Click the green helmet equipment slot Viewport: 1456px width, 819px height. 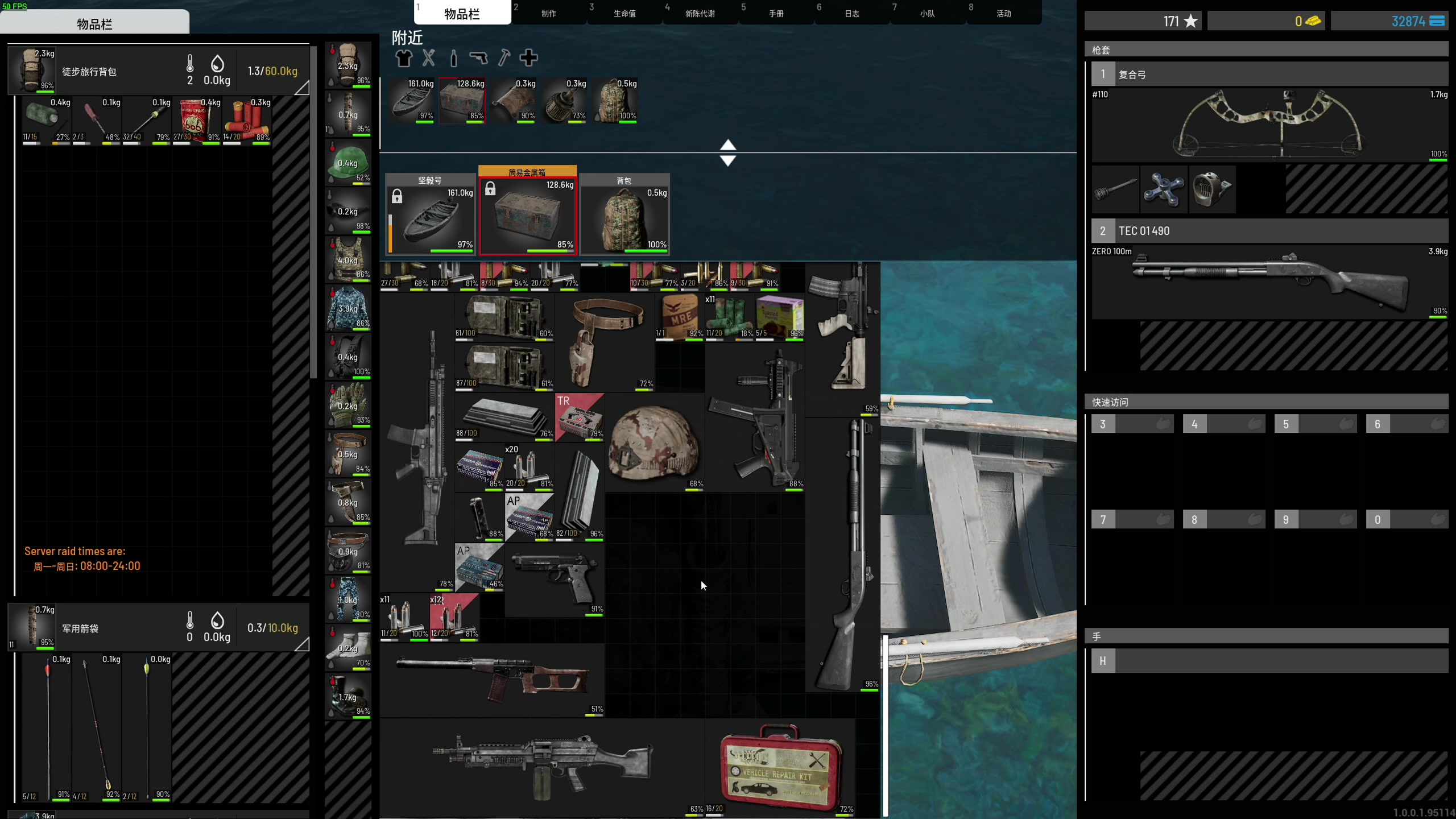tap(348, 162)
